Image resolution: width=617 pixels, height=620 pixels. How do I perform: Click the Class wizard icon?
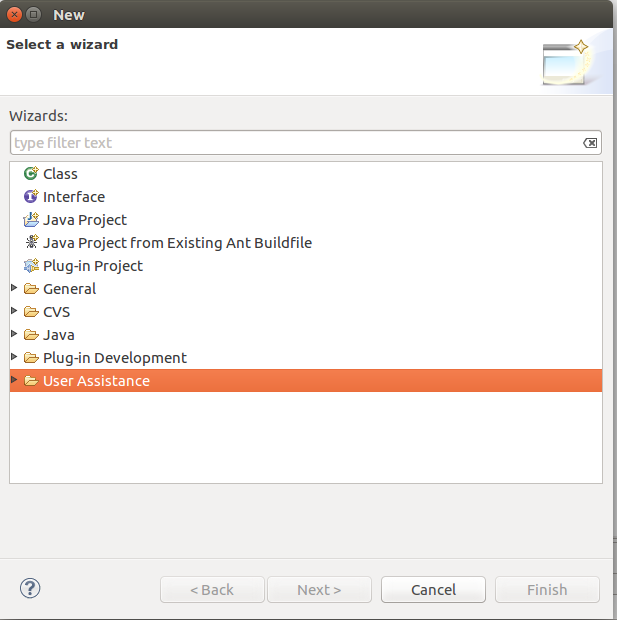pyautogui.click(x=31, y=174)
